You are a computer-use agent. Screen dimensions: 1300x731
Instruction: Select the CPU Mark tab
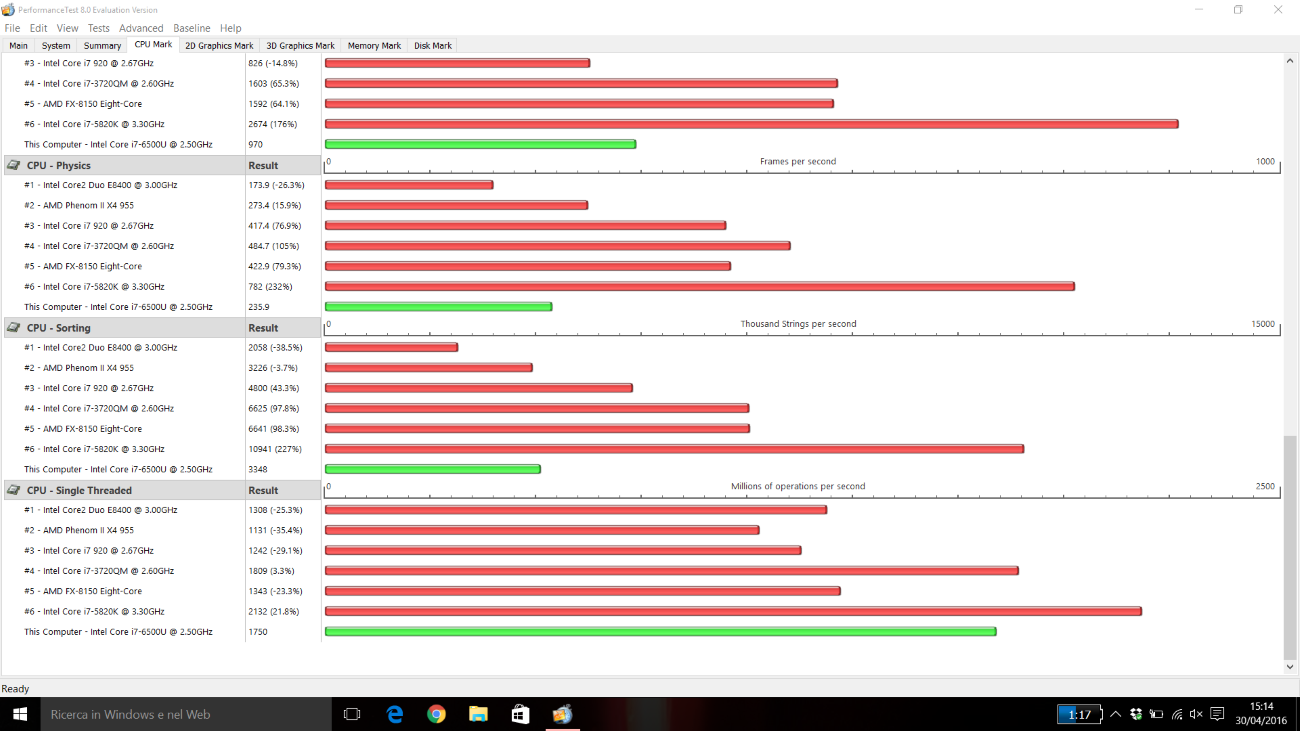[x=153, y=44]
